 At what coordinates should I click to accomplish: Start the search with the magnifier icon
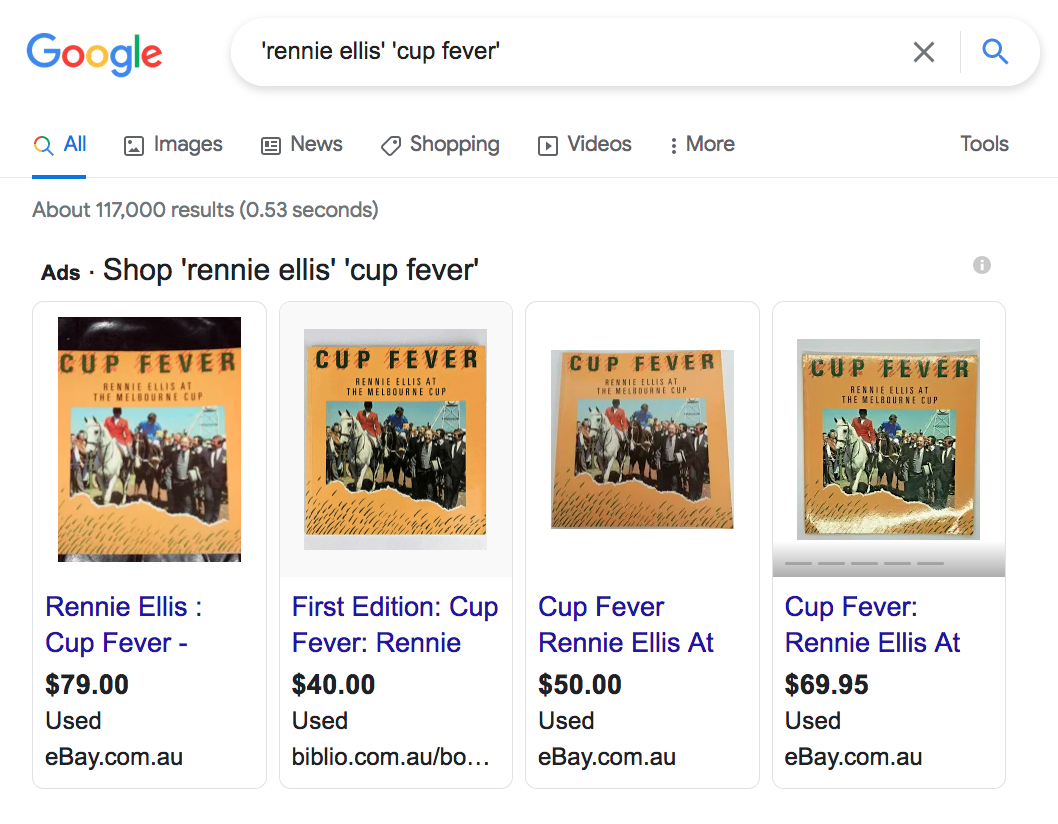point(995,52)
